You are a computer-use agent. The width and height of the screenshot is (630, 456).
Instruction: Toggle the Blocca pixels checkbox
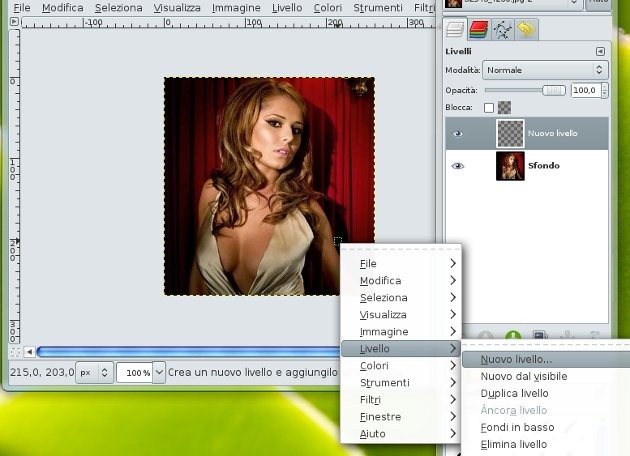(x=489, y=108)
